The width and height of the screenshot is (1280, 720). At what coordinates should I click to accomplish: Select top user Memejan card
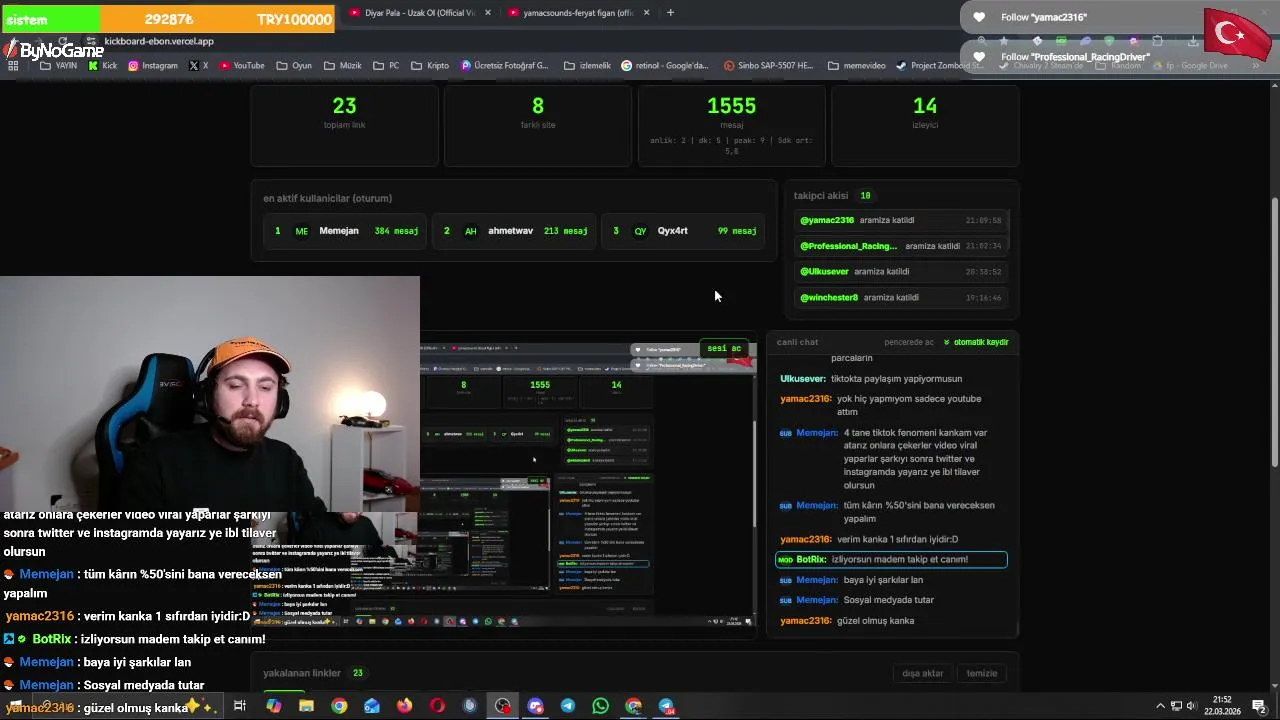point(346,231)
